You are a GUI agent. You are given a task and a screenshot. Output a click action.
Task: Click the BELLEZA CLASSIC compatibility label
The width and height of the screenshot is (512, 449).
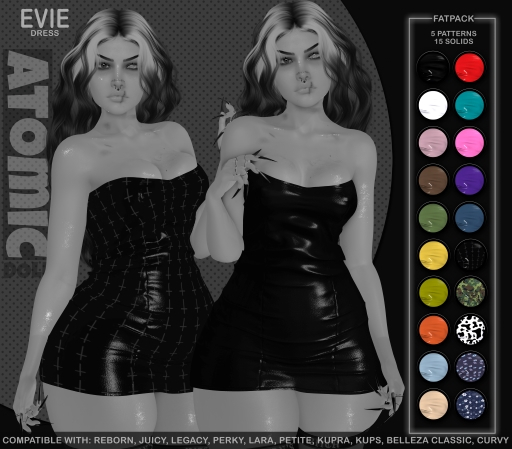(429, 440)
